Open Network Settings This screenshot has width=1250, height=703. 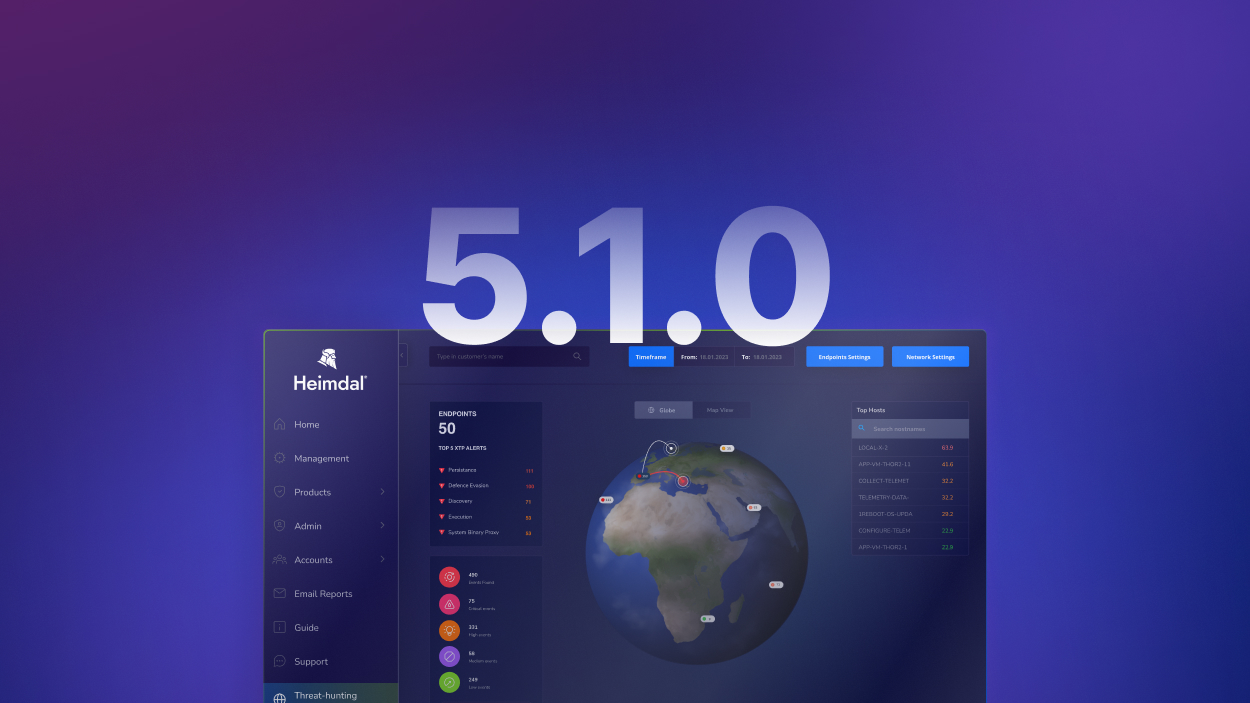pyautogui.click(x=930, y=357)
